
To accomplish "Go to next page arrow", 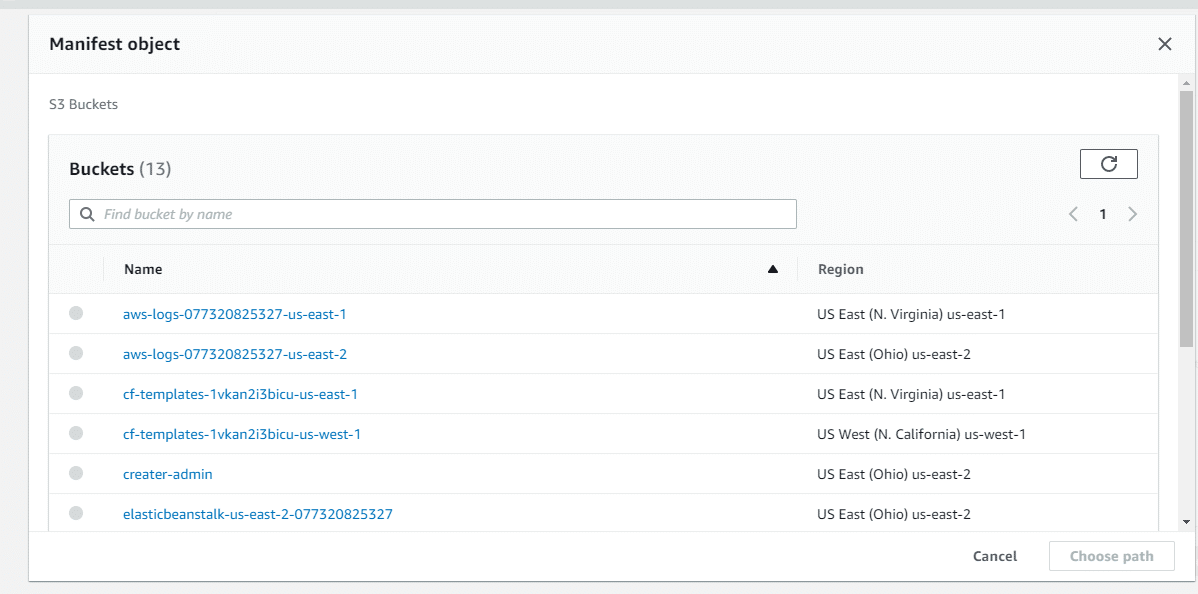I will click(1132, 214).
